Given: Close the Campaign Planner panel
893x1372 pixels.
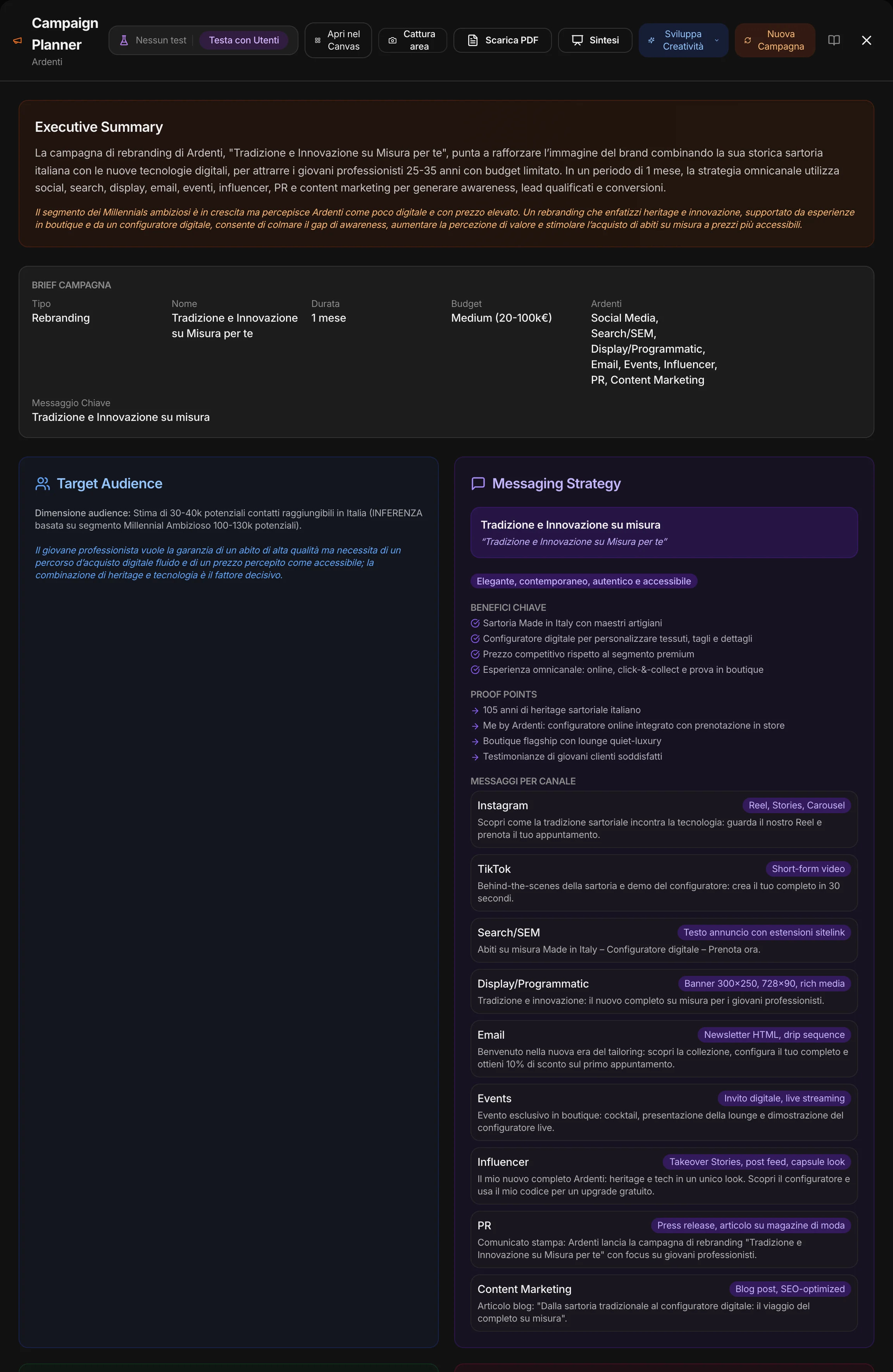Looking at the screenshot, I should pos(867,40).
